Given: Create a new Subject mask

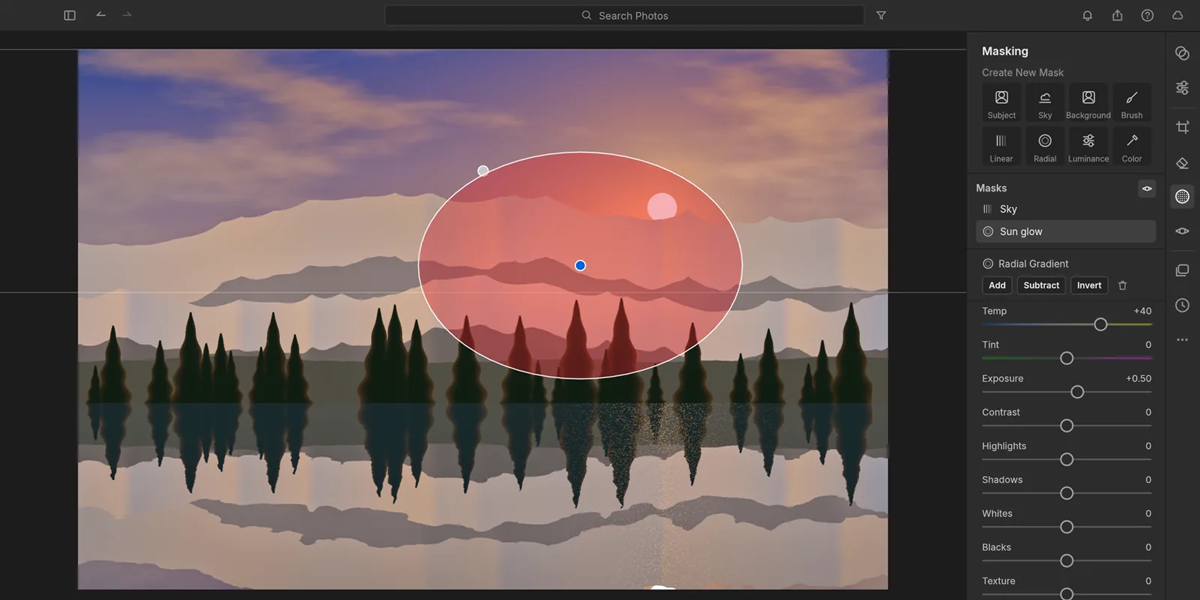Looking at the screenshot, I should coord(1001,103).
